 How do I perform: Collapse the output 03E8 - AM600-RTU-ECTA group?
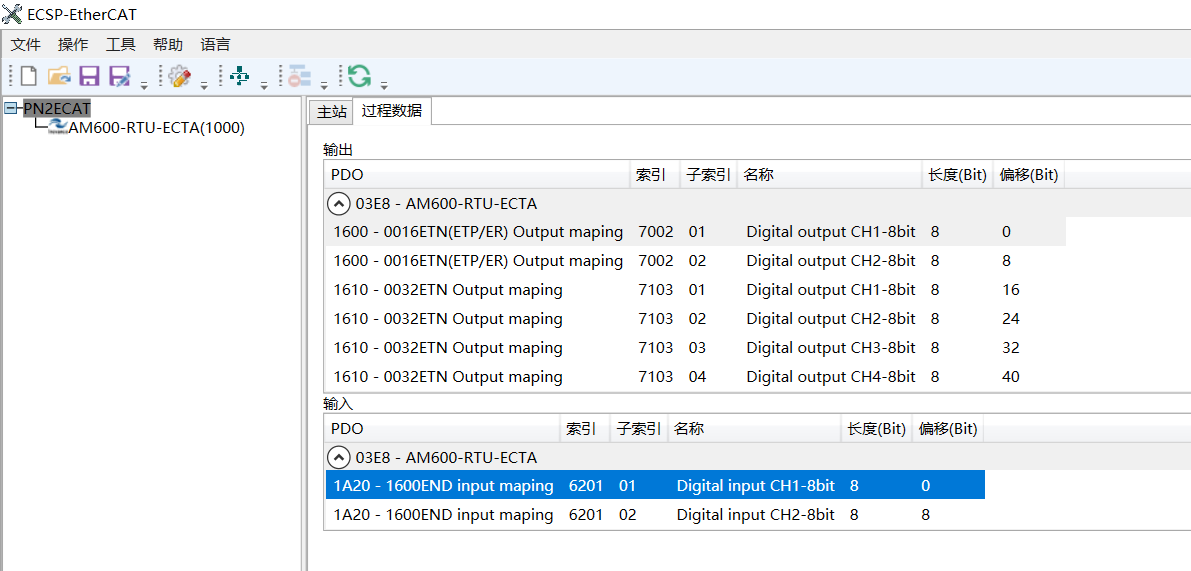coord(339,204)
